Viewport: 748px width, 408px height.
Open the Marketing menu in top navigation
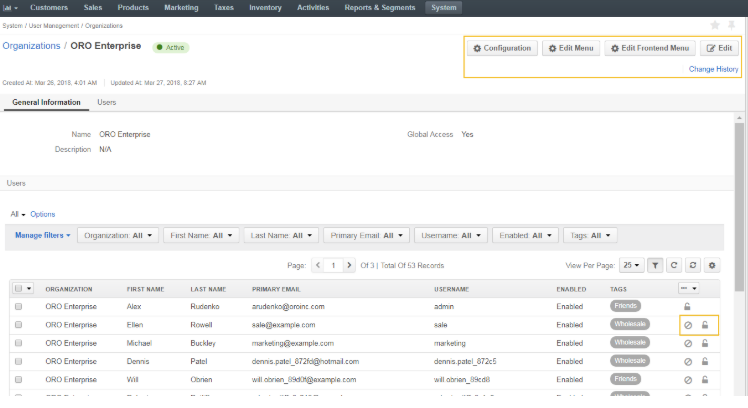(x=181, y=7)
